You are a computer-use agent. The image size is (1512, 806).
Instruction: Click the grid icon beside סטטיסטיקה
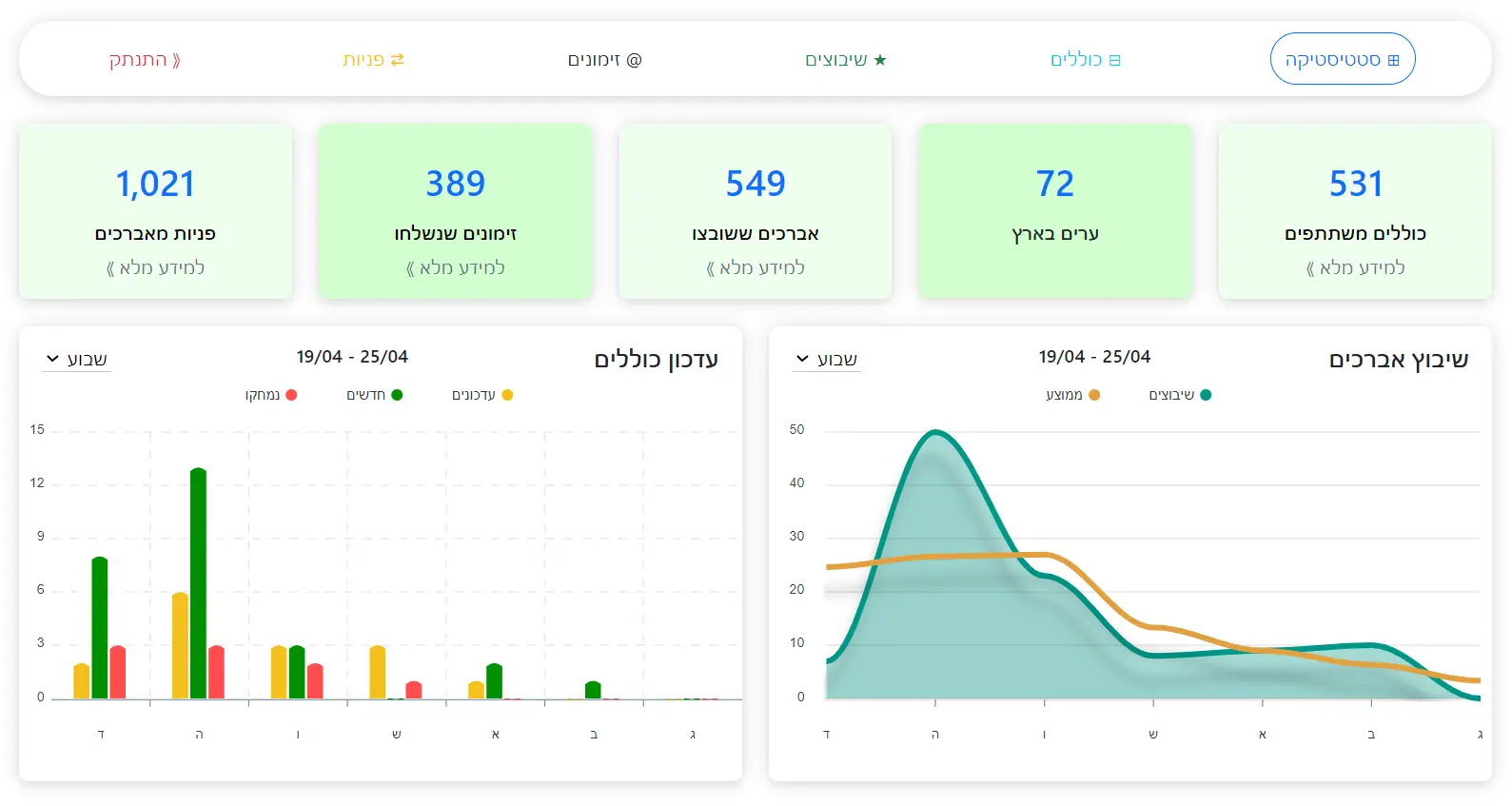(1393, 60)
